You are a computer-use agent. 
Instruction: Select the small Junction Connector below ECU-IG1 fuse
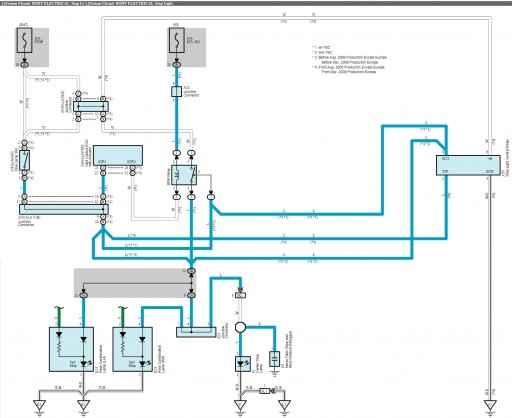(x=176, y=92)
